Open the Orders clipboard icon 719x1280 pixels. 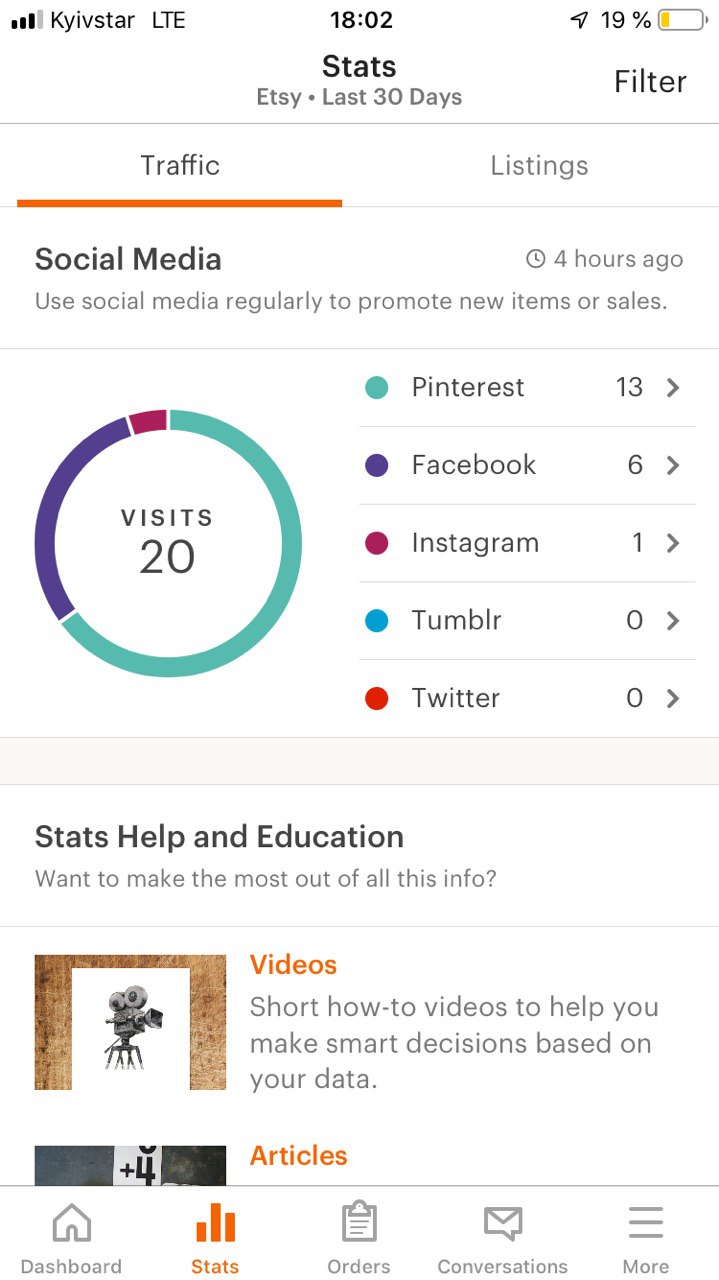tap(359, 1222)
